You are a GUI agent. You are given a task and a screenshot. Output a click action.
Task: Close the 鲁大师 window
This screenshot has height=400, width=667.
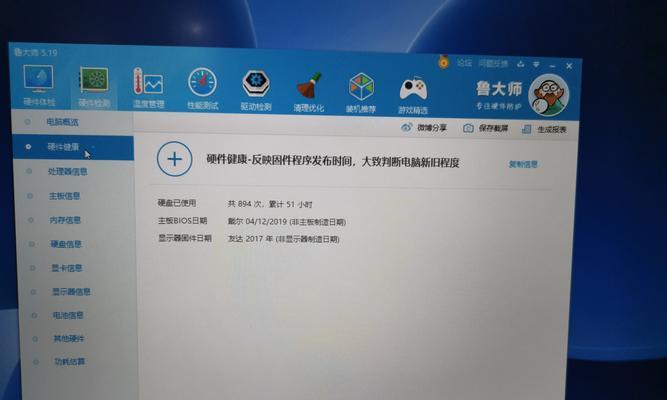pyautogui.click(x=569, y=66)
